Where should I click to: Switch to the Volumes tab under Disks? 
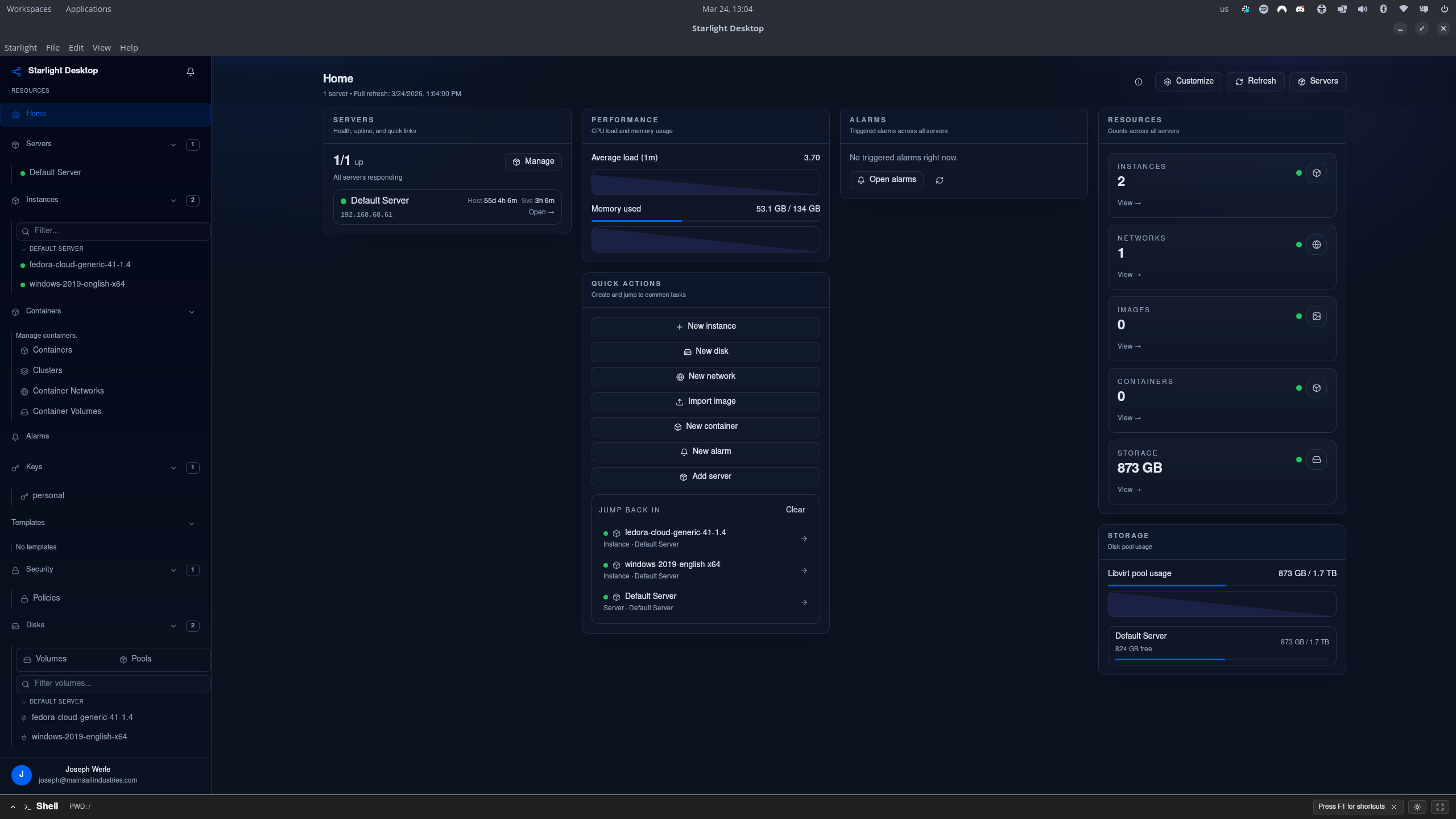[45, 659]
